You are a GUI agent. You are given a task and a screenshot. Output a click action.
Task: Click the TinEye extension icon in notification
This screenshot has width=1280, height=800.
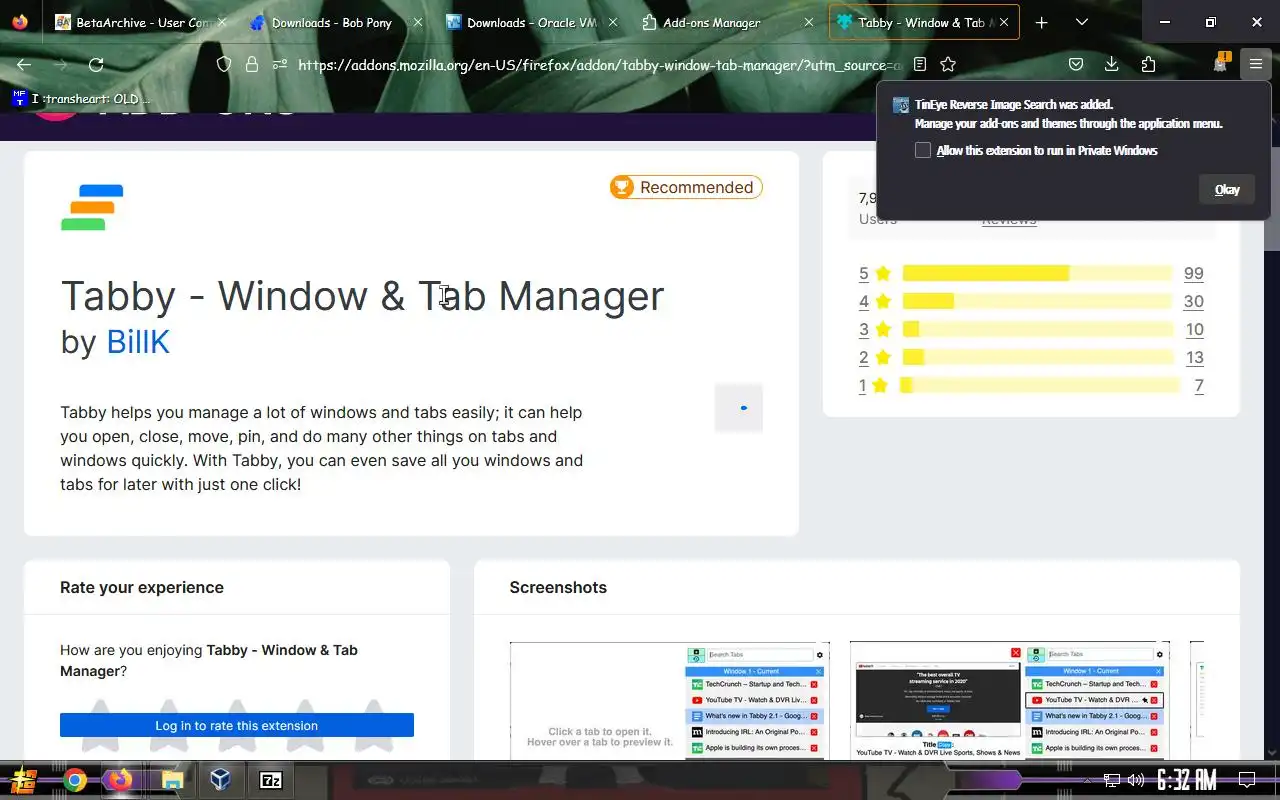pos(901,105)
